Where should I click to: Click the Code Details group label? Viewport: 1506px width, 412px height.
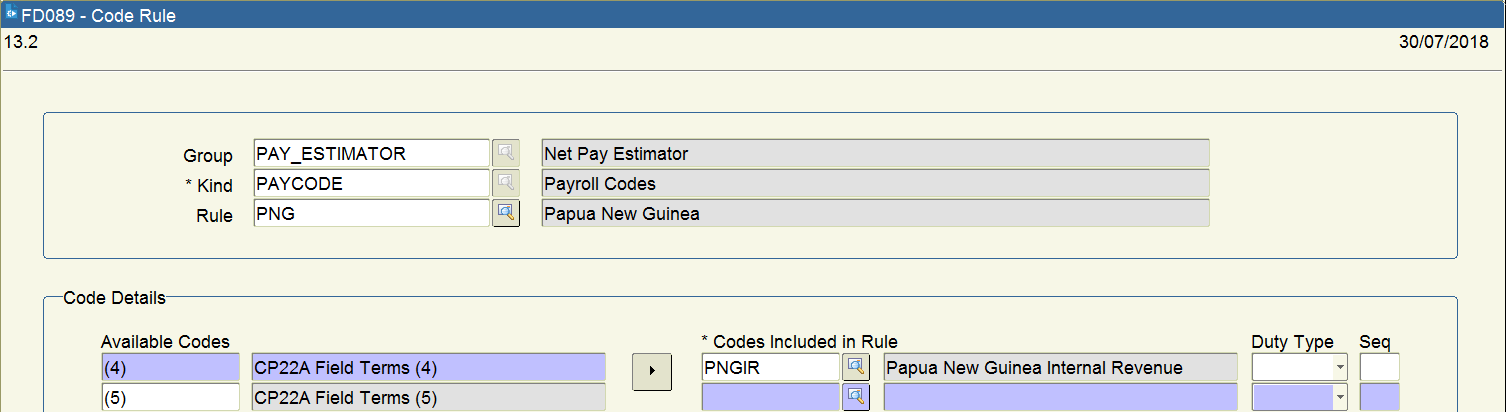tap(114, 297)
